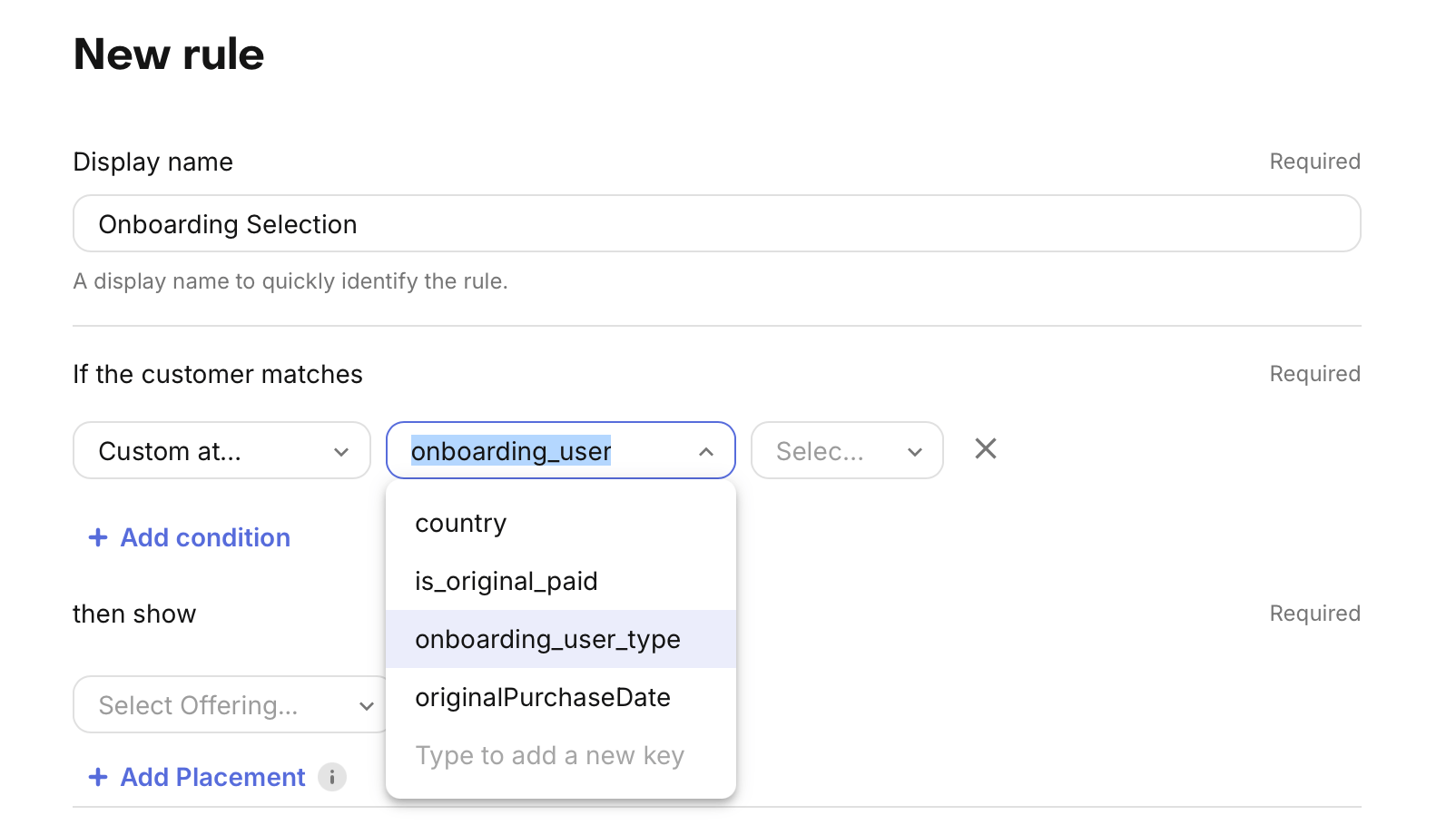Remove the condition with the X icon
Screen dimensions: 1456x835
pos(985,449)
